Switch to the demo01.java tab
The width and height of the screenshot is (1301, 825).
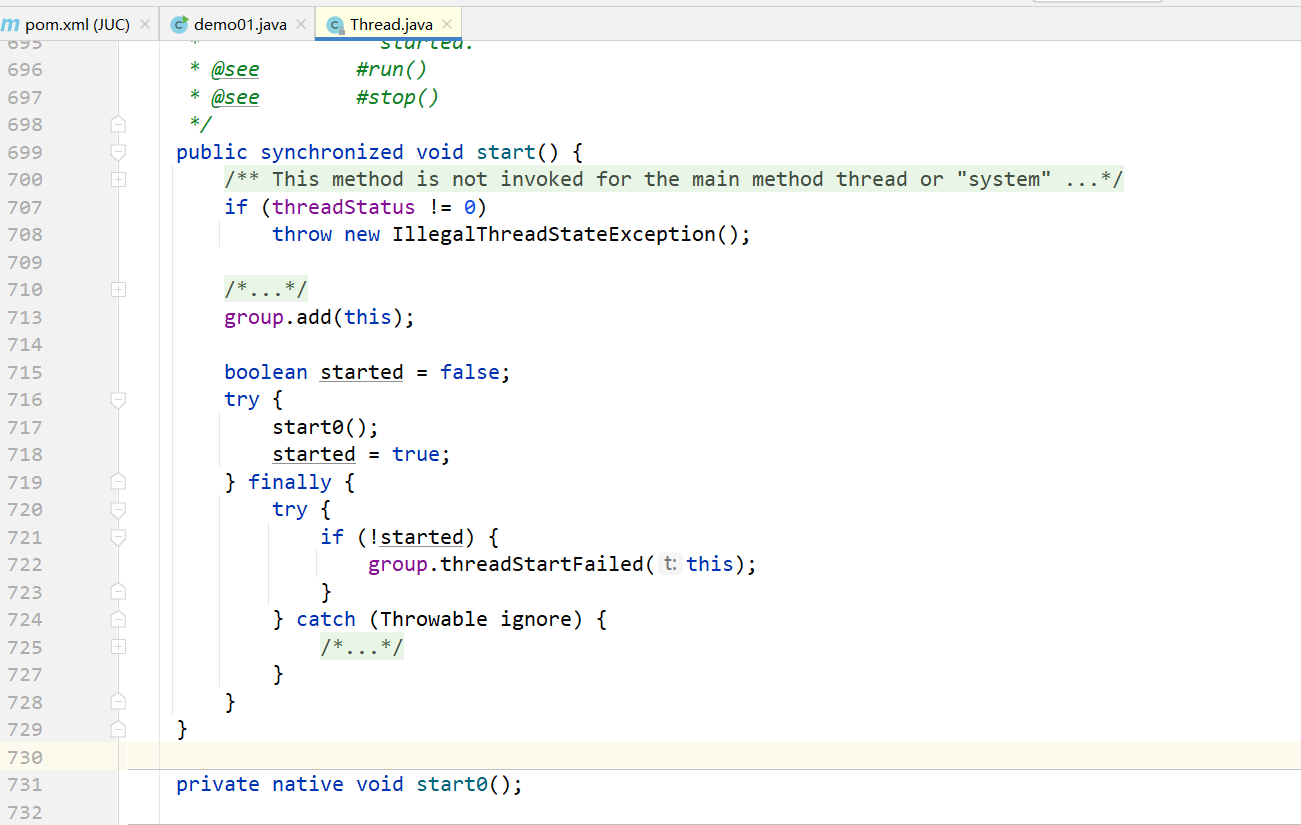[240, 24]
